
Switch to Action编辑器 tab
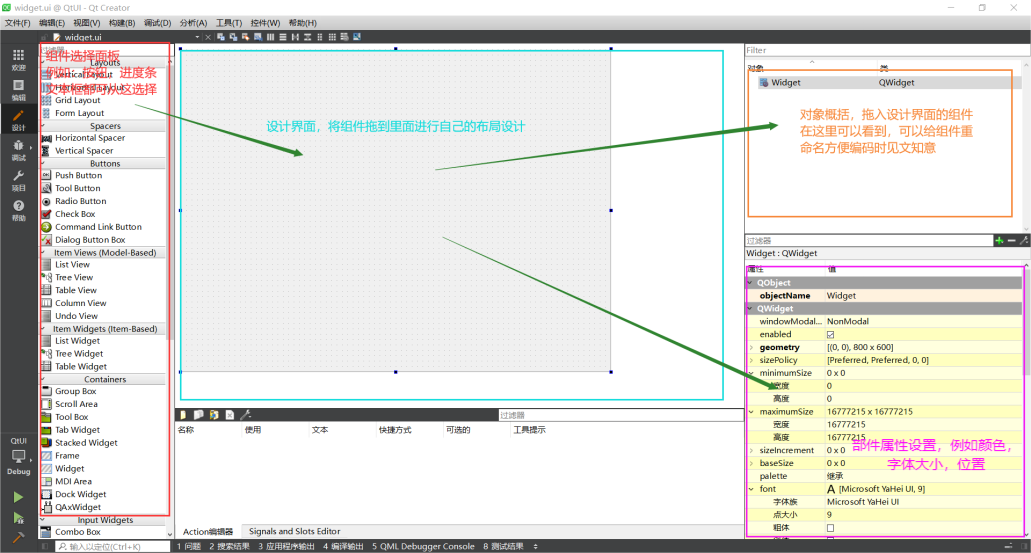point(208,531)
